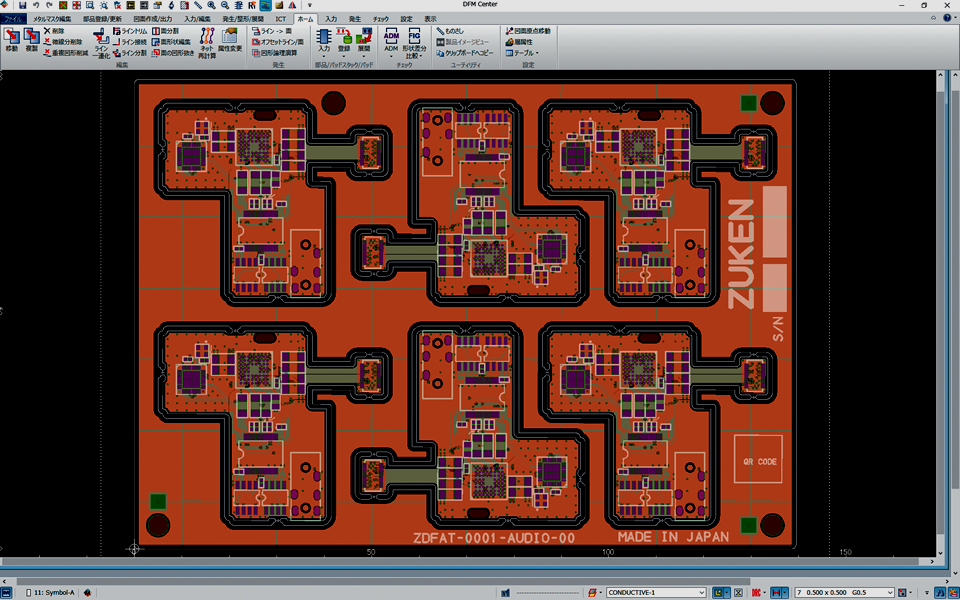The image size is (960, 600).
Task: Click the ライン接続 line connect button
Action: (x=129, y=42)
